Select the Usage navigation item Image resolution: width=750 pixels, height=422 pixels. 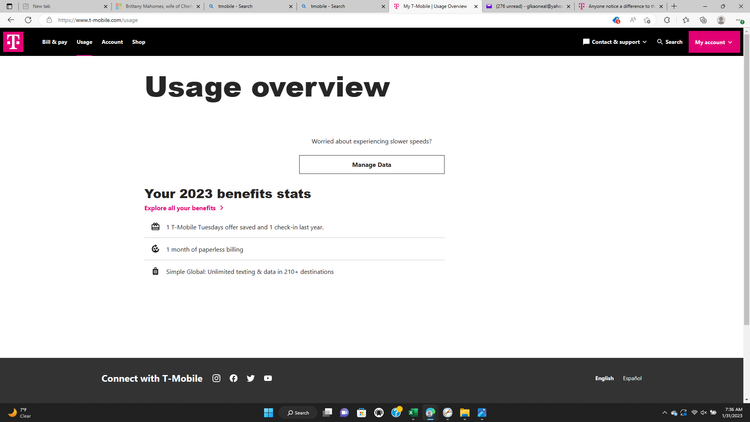(84, 42)
